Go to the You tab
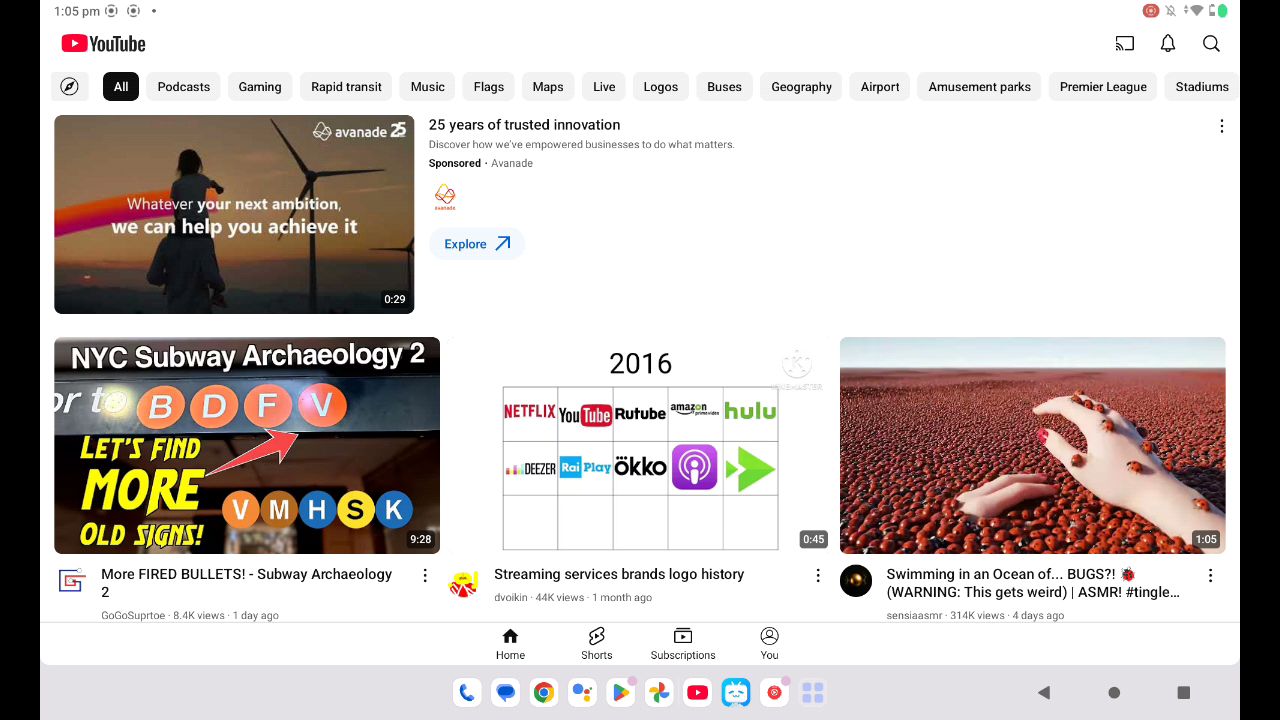The image size is (1280, 720). coord(769,644)
